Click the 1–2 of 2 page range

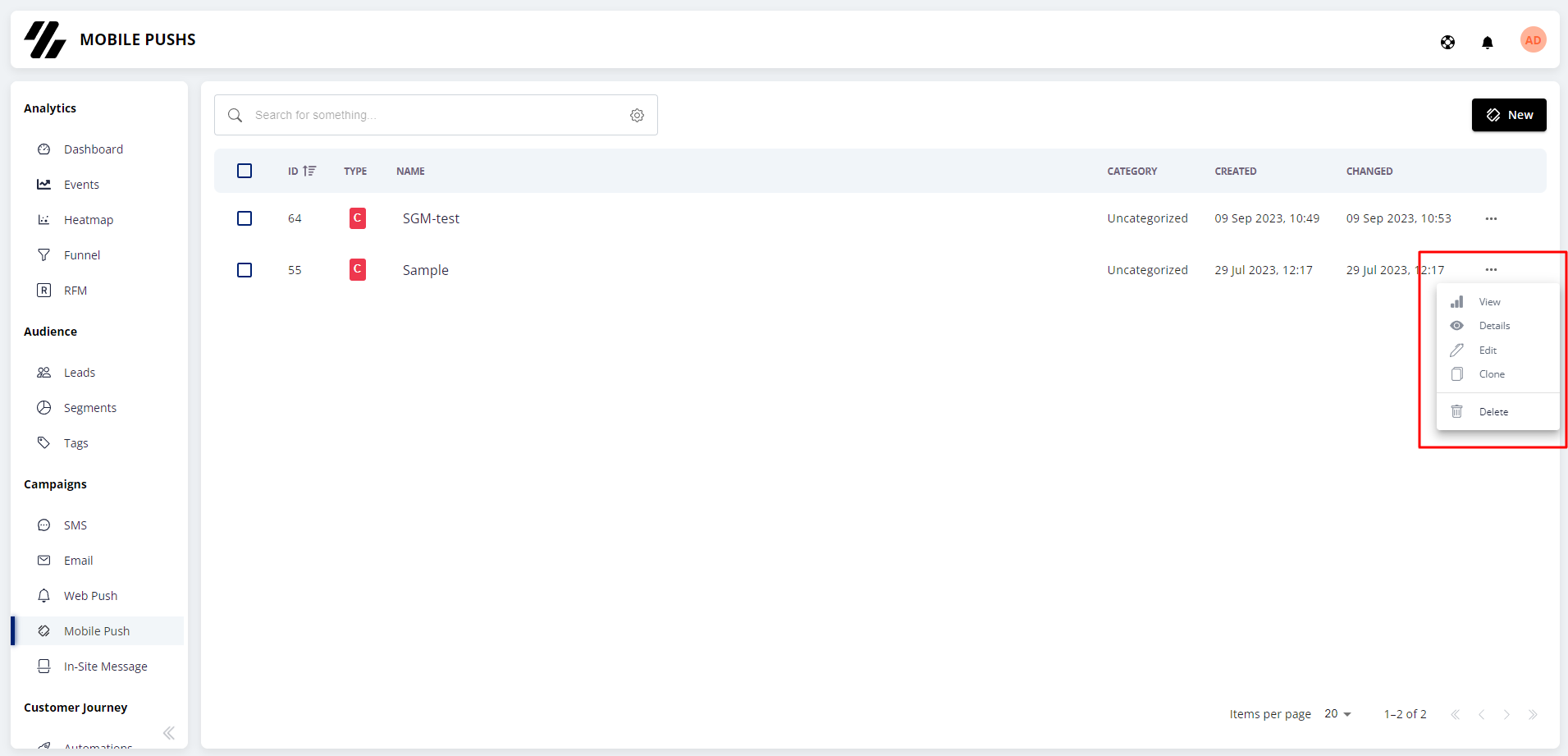pyautogui.click(x=1405, y=714)
